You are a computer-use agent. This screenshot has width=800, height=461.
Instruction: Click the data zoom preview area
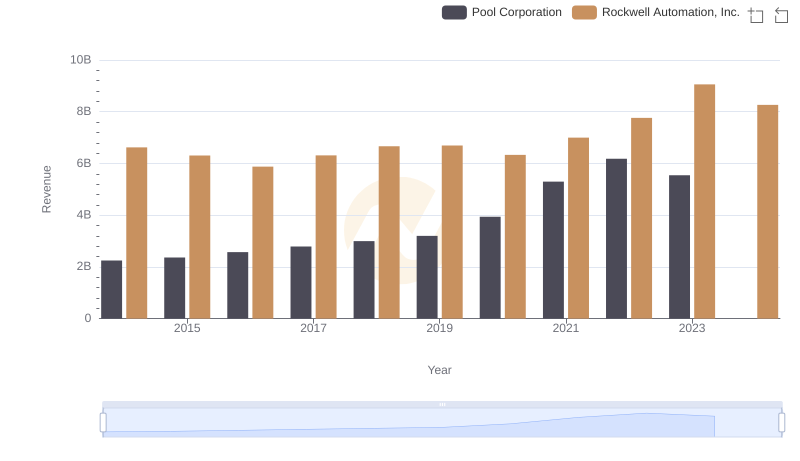[442, 423]
